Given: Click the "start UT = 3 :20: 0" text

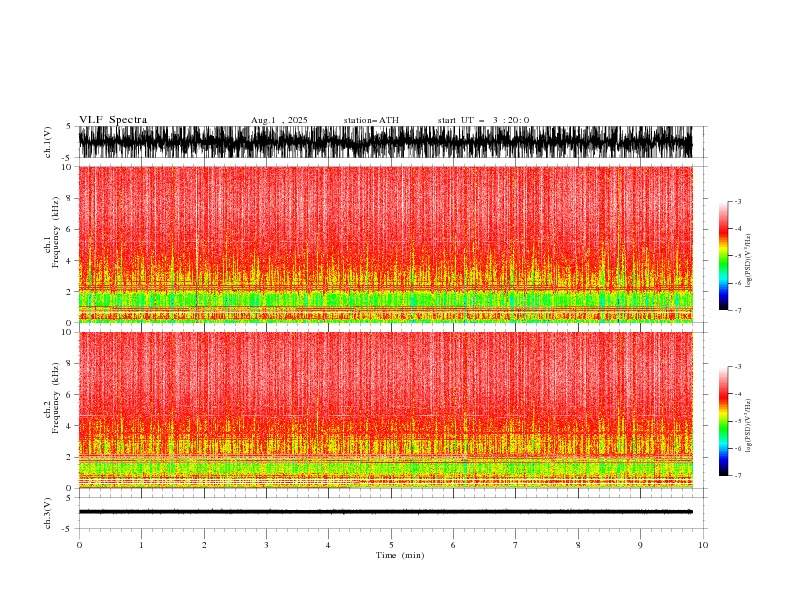Looking at the screenshot, I should [x=483, y=120].
